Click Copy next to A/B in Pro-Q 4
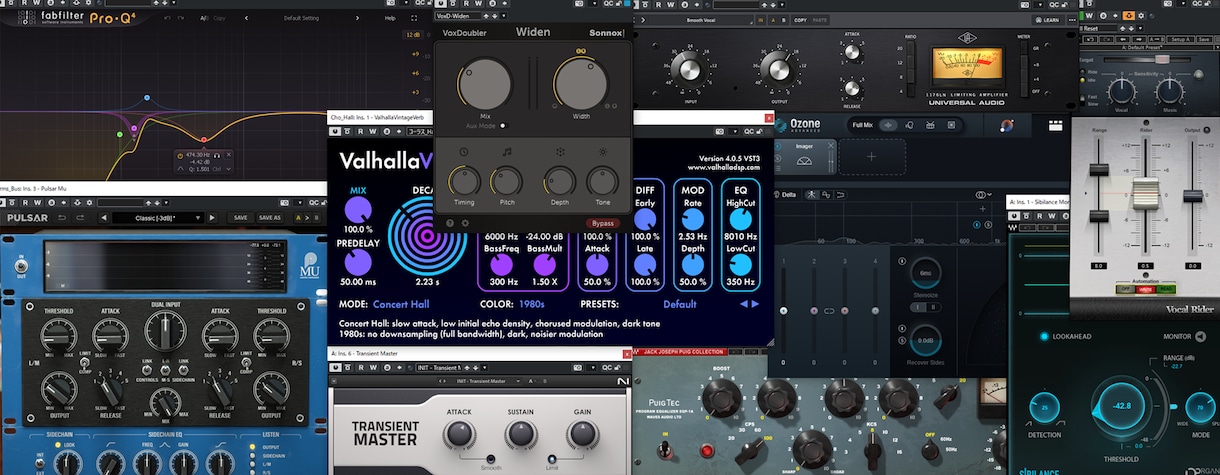 click(x=219, y=18)
